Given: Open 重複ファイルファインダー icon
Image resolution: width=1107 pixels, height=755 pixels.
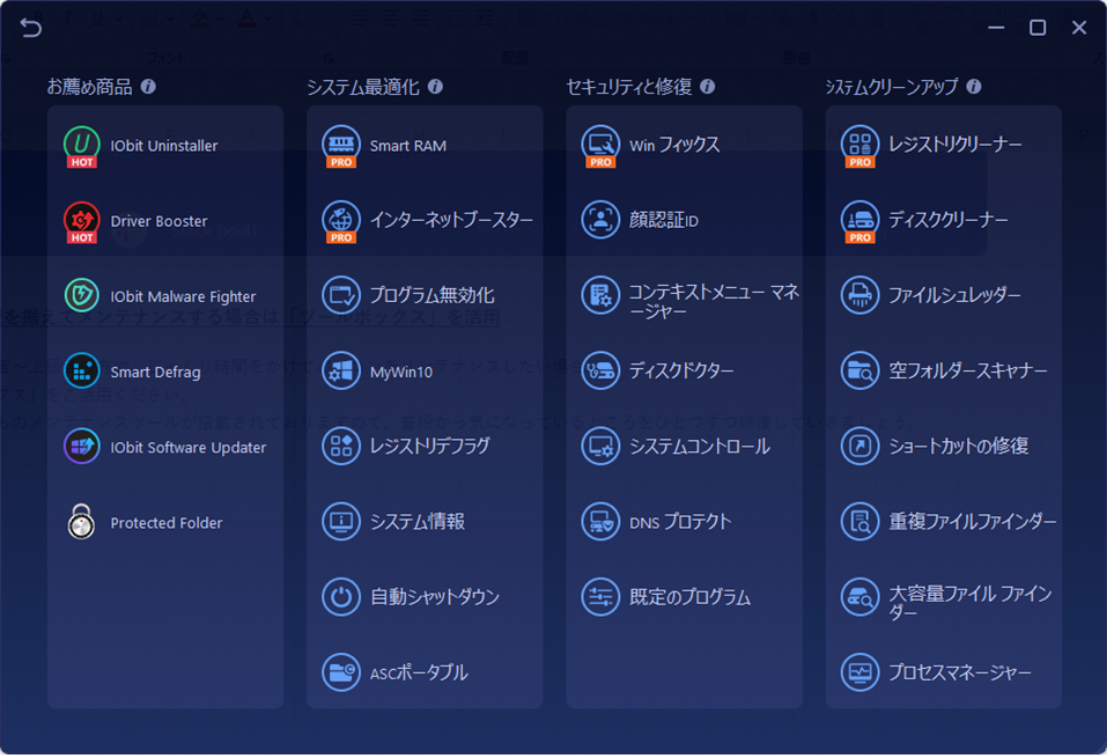Looking at the screenshot, I should click(x=860, y=521).
